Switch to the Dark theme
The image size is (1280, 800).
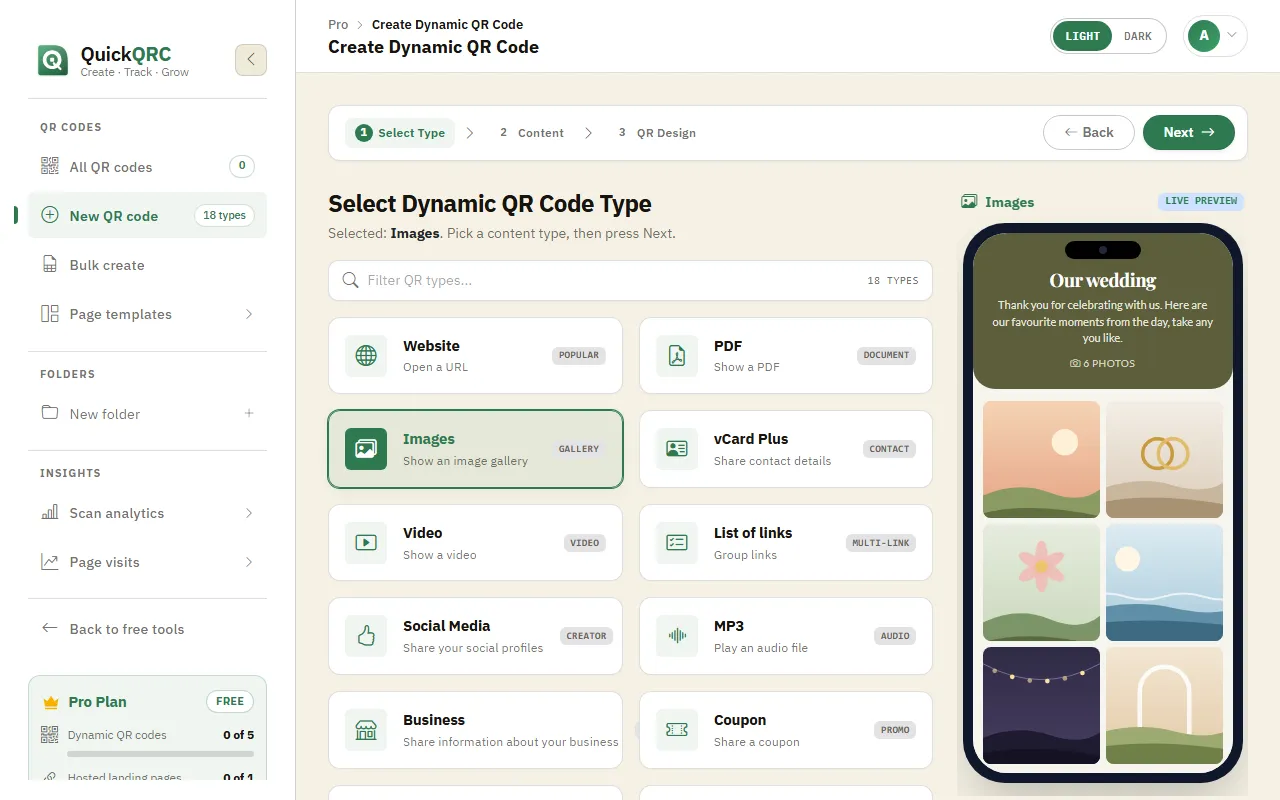click(1138, 36)
